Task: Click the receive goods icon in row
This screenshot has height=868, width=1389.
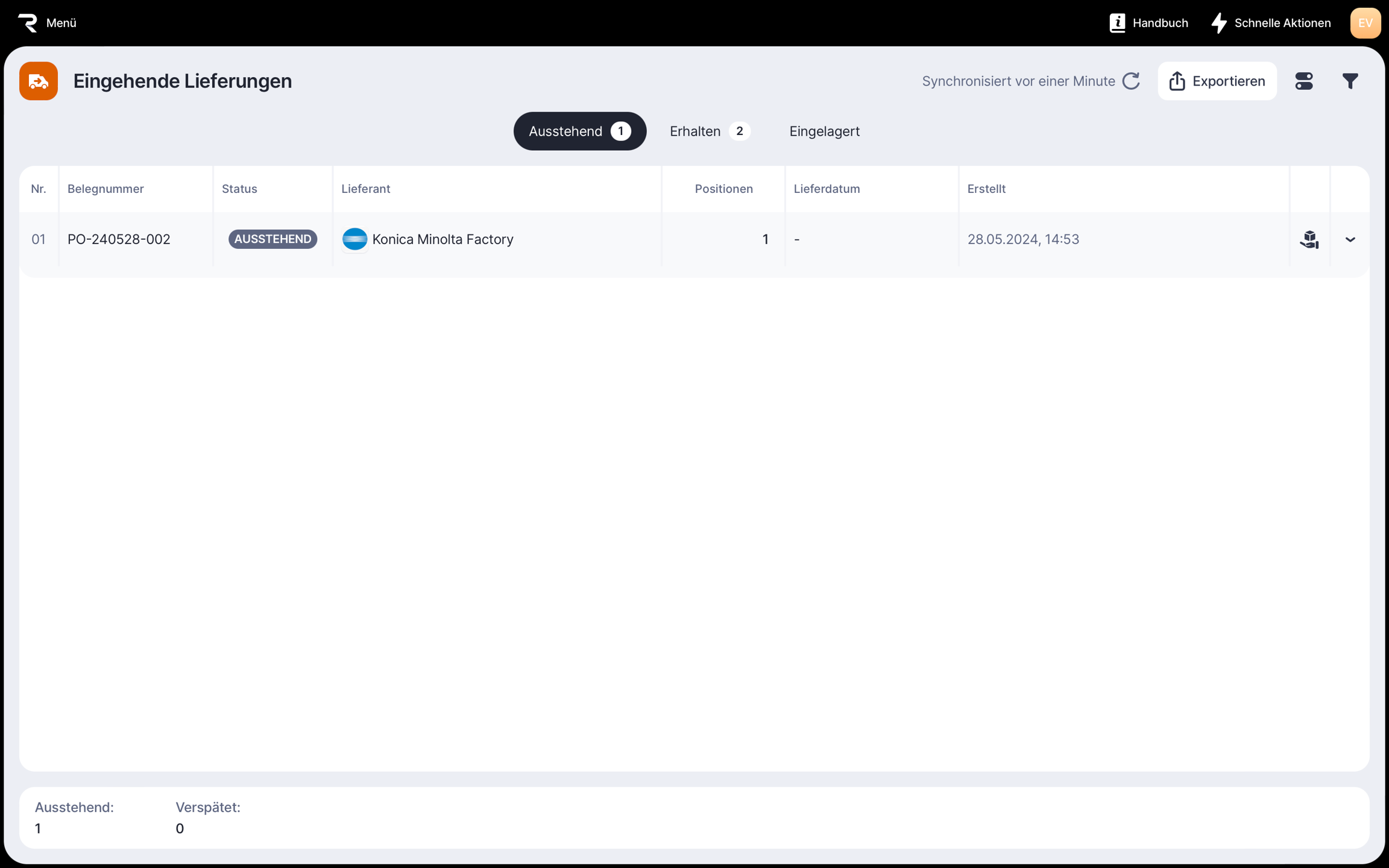Action: 1309,239
